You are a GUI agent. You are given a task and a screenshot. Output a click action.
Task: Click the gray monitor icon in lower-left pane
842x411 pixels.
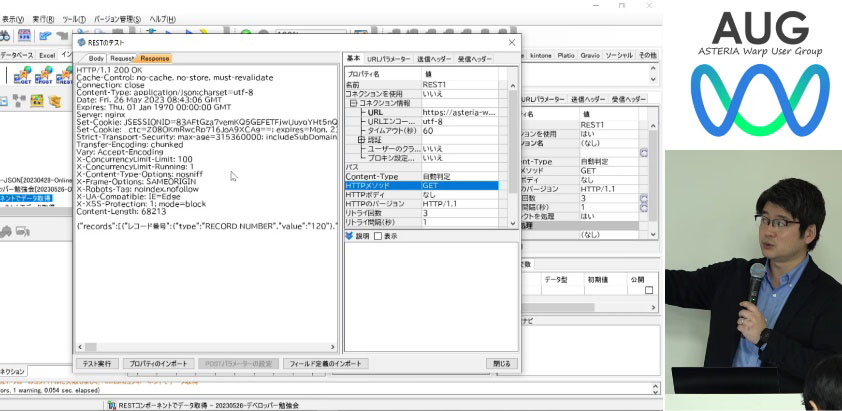tap(23, 232)
